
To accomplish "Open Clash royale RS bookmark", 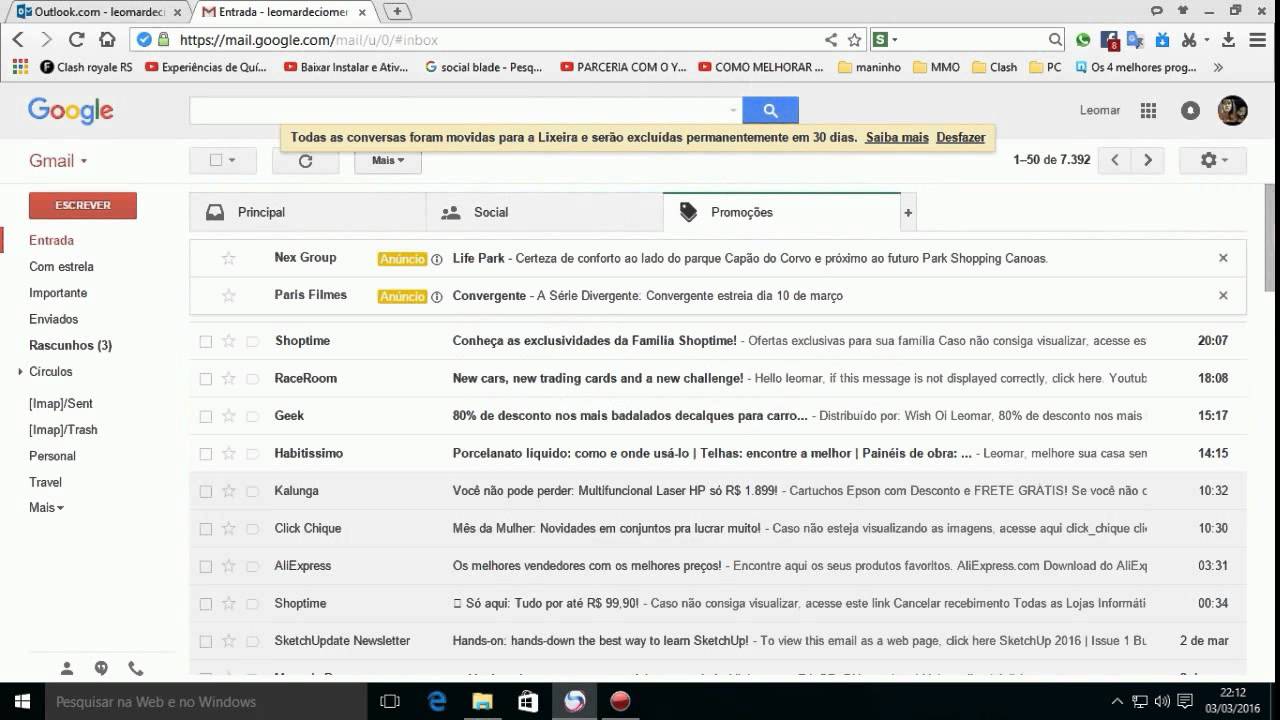I will [86, 68].
